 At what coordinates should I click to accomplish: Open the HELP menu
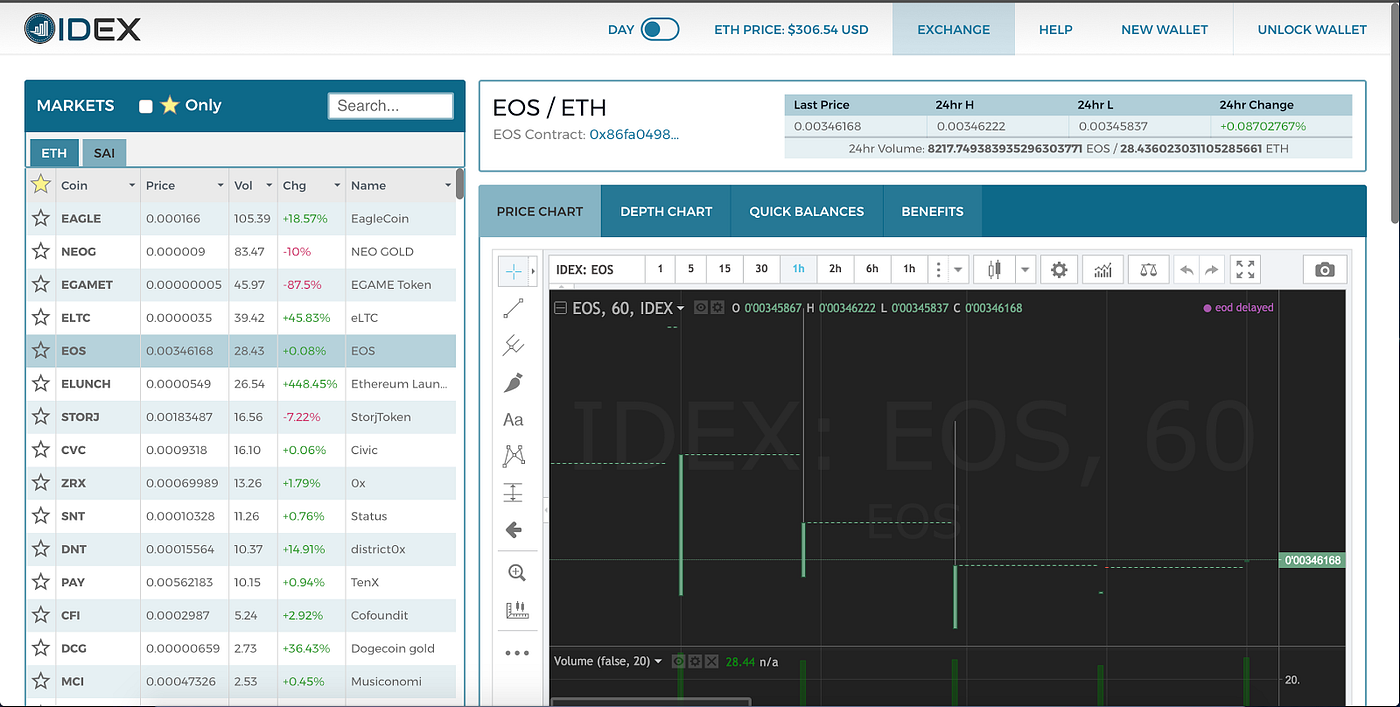tap(1056, 29)
